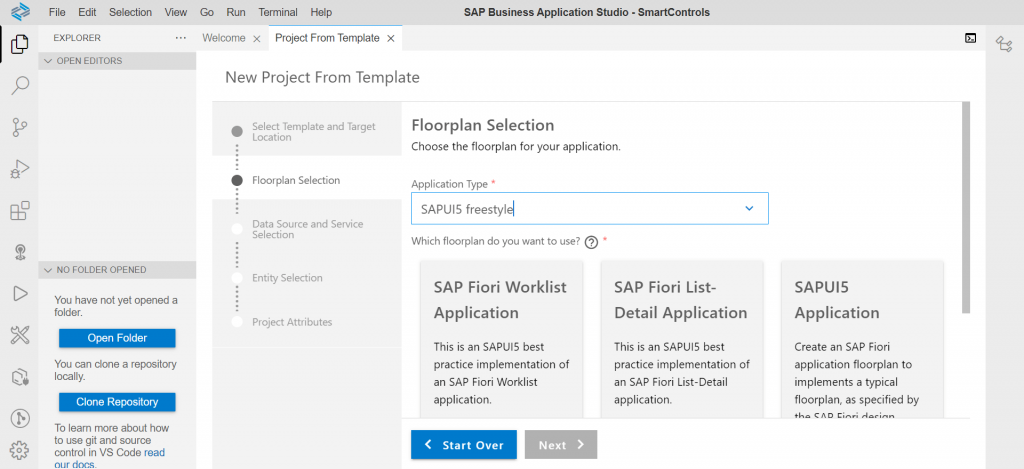The image size is (1024, 469).
Task: Click the Application Type field showing SAPUI5 freestyle
Action: tap(590, 208)
